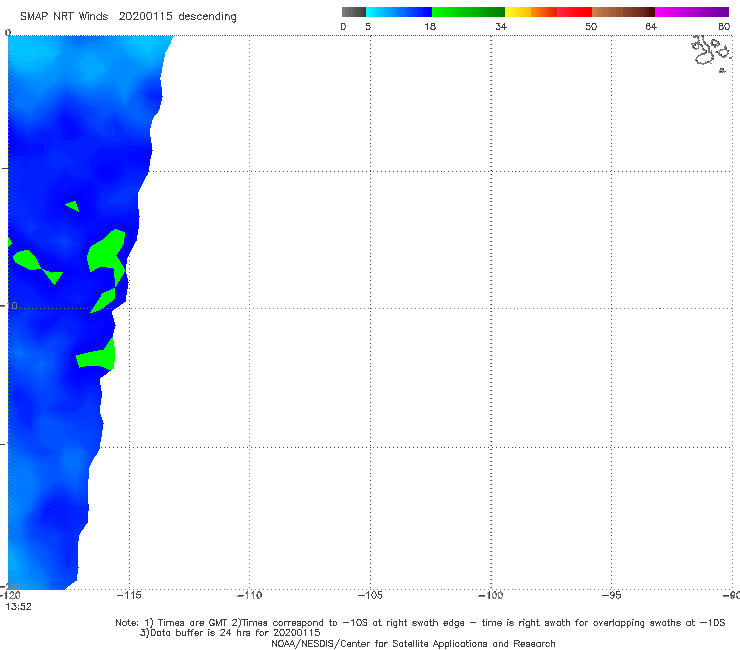Screen dimensions: 740x650
Task: Click the brown segment of the color bar
Action: 623,12
